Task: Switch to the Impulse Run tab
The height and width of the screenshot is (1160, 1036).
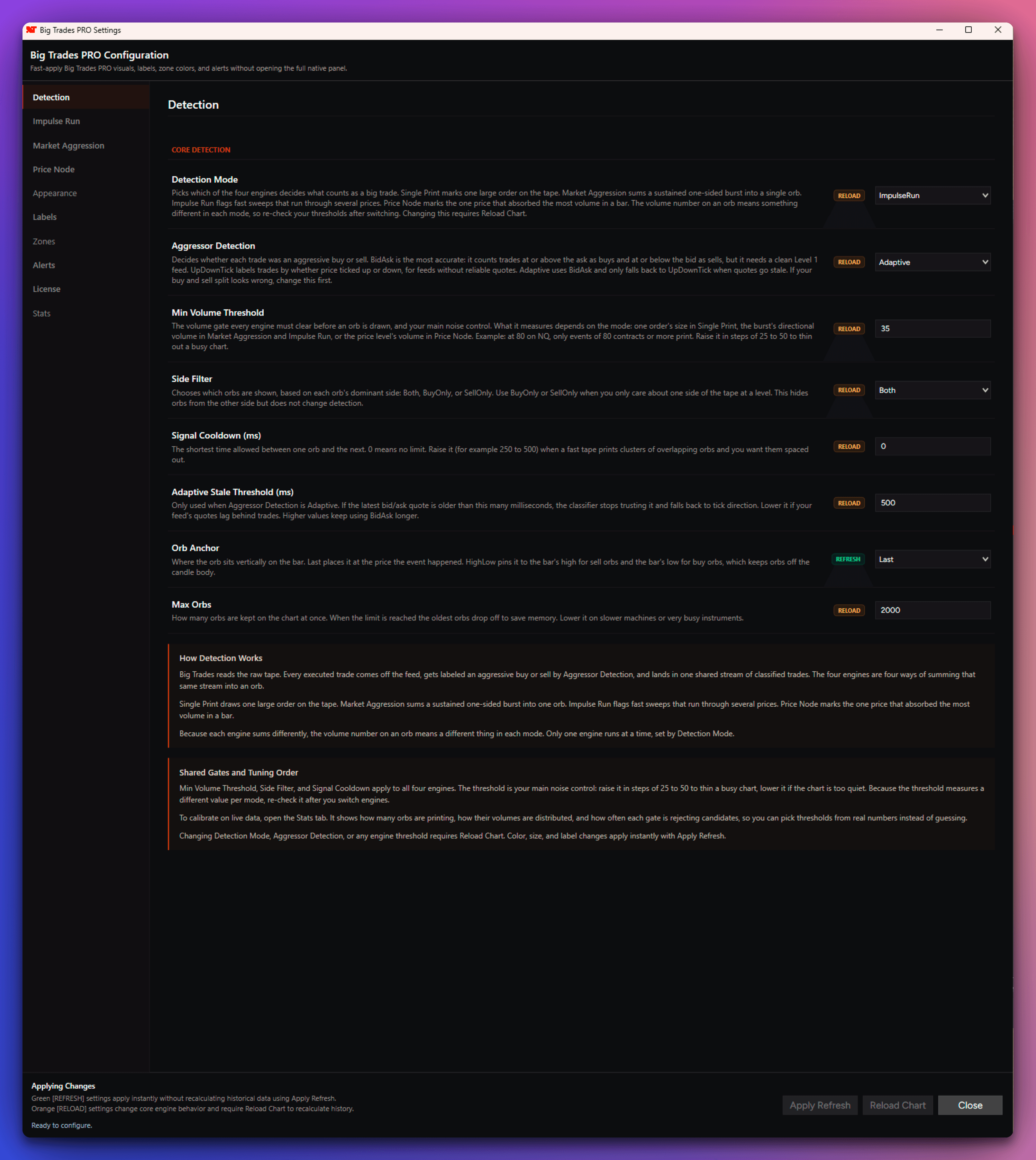Action: tap(86, 121)
